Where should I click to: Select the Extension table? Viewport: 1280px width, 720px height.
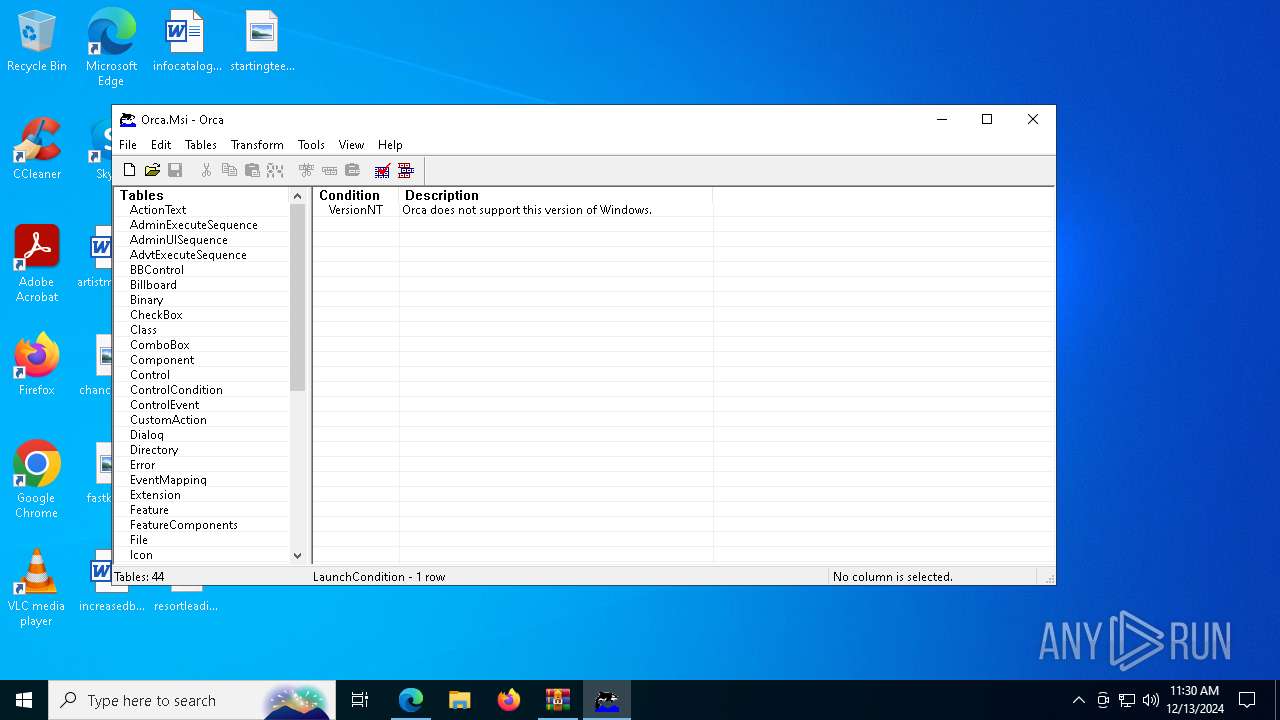pos(155,495)
